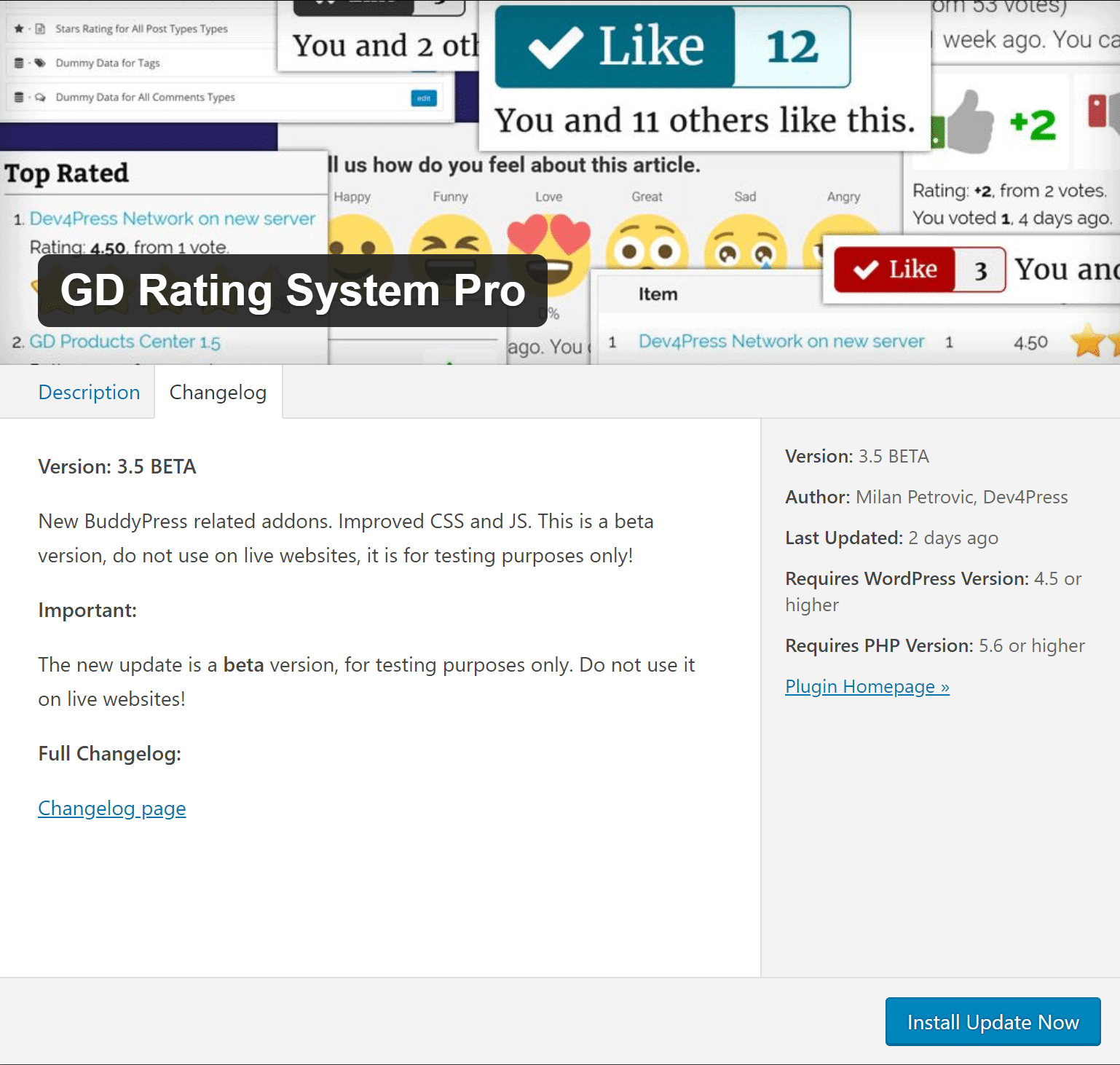Click the Important: heading
This screenshot has height=1065, width=1120.
[x=87, y=610]
